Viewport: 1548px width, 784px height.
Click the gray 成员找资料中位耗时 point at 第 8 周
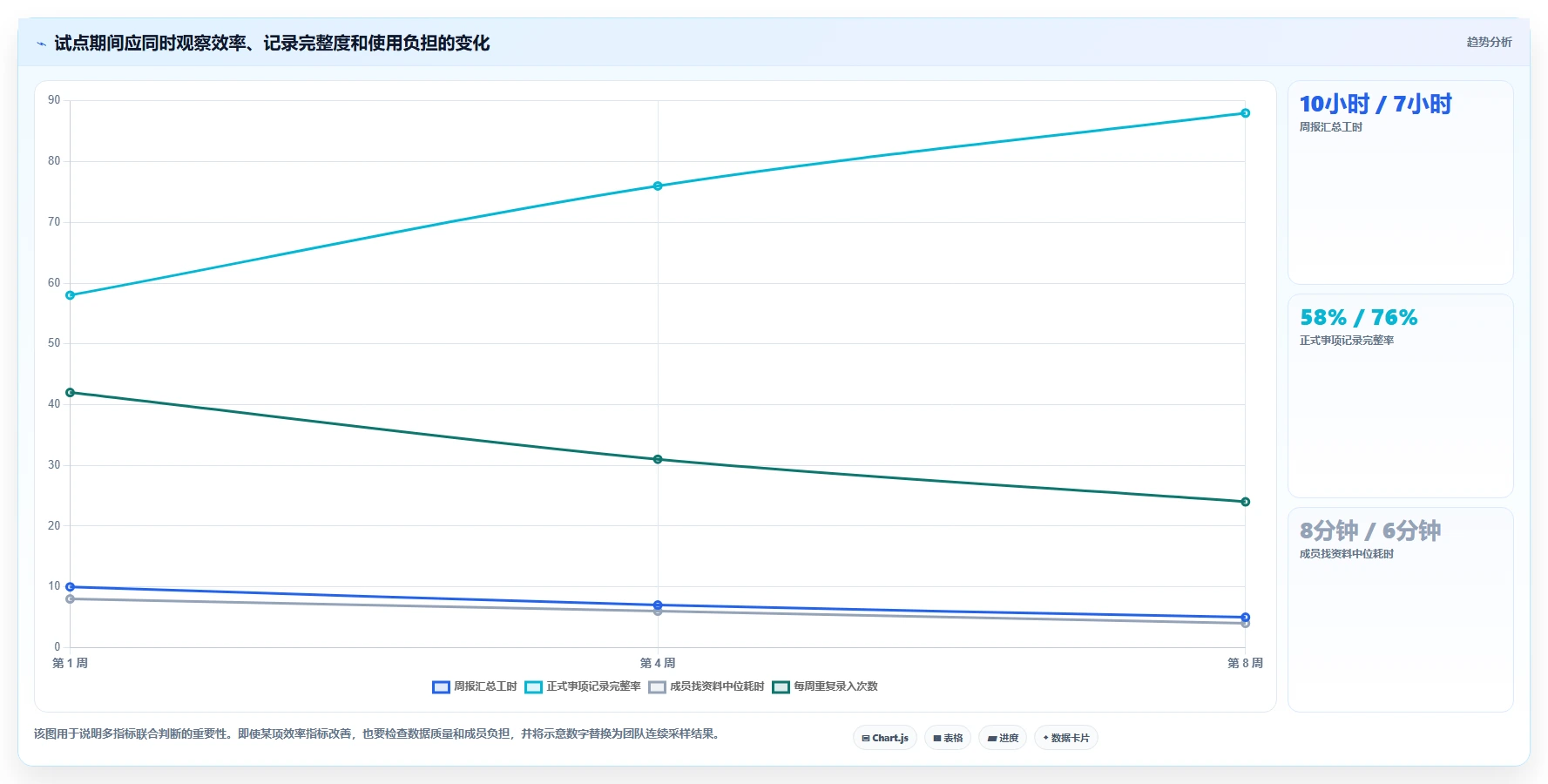pos(1245,624)
